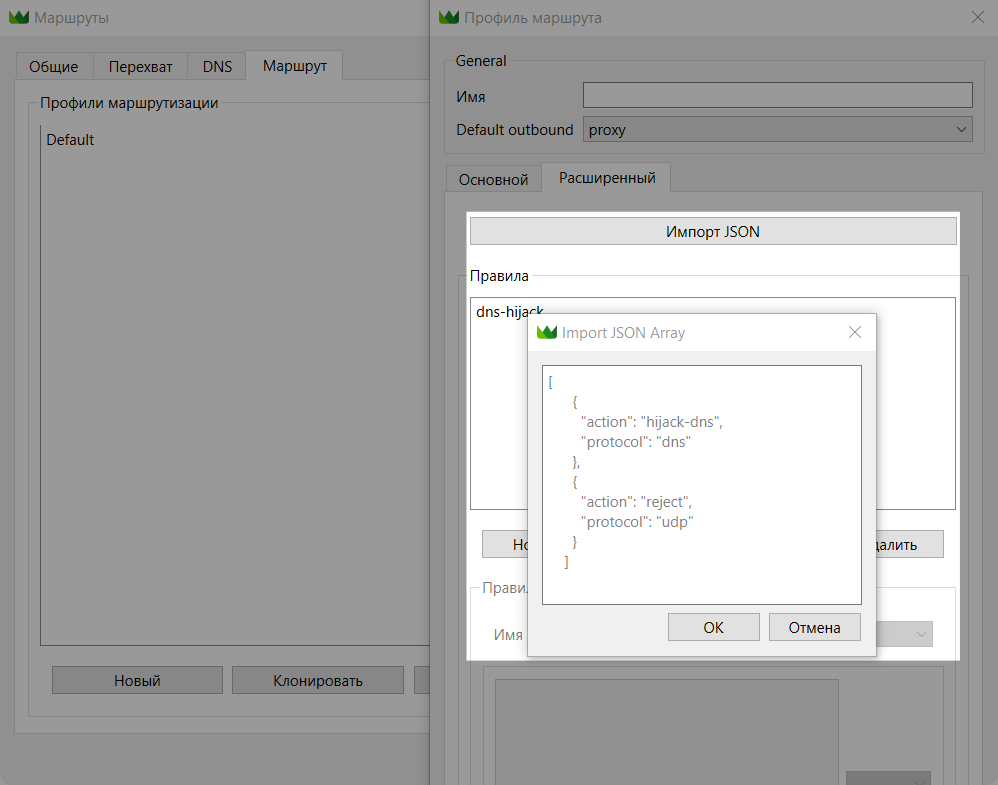Click Отмена to cancel the import
The width and height of the screenshot is (998, 785).
click(813, 627)
